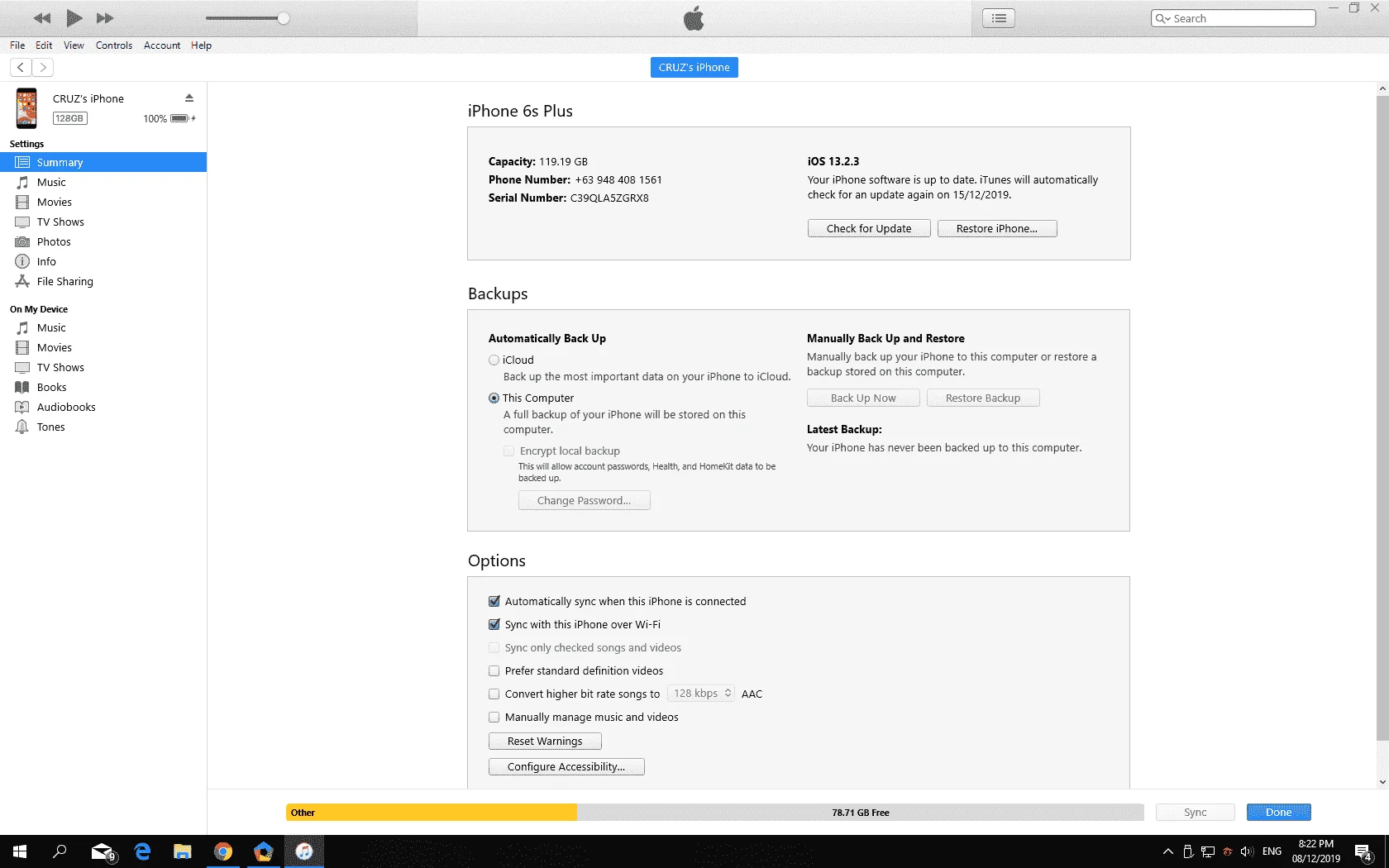Open Windows taskbar search
Screen dimensions: 1389x868
[60, 851]
